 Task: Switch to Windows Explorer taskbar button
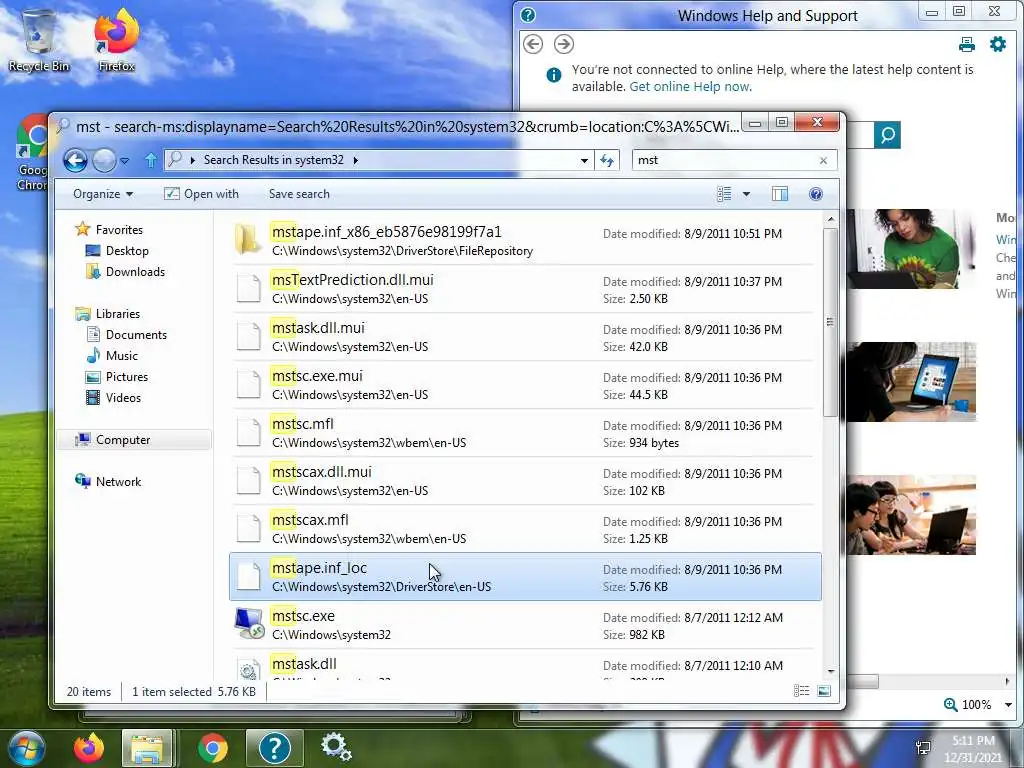coord(148,748)
